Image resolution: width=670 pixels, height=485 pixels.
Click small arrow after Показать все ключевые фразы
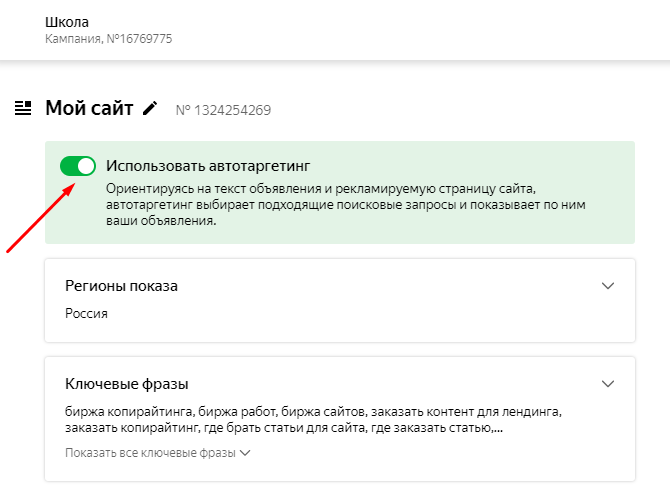click(x=245, y=453)
